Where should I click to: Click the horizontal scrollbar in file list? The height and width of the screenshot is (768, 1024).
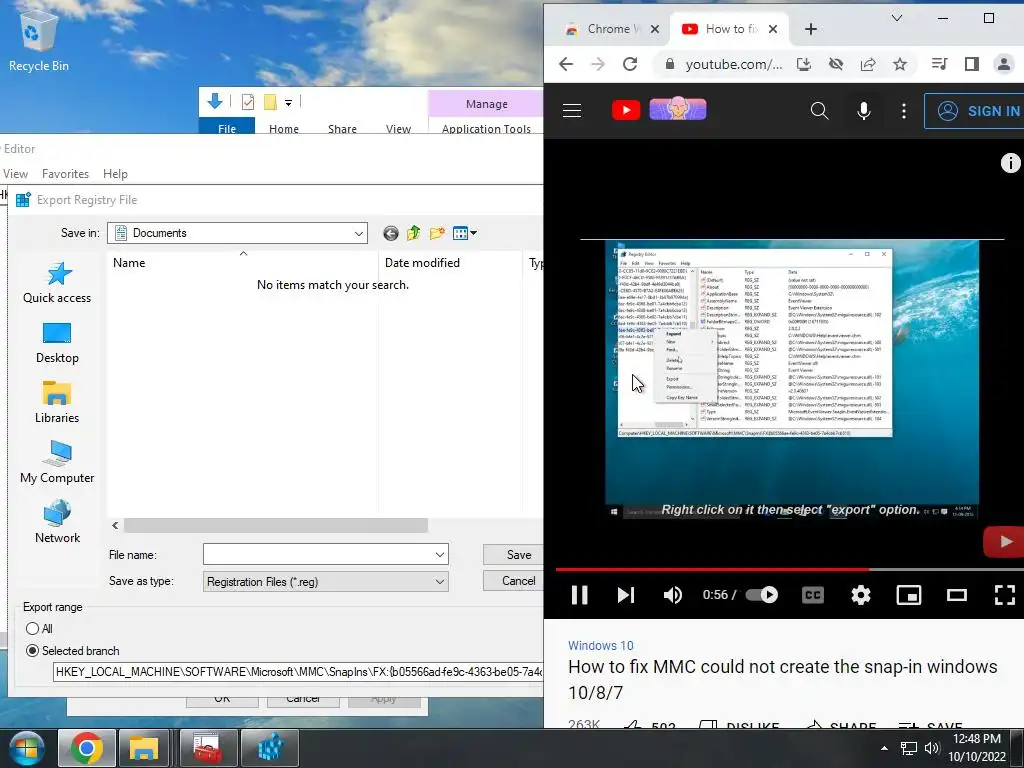point(276,525)
